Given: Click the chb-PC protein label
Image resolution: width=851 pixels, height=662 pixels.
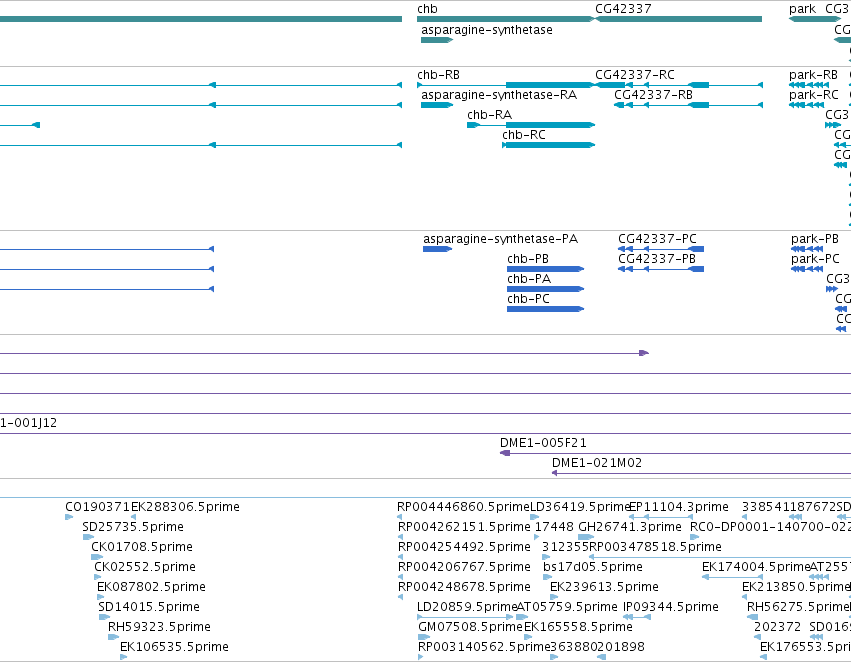Looking at the screenshot, I should (528, 300).
